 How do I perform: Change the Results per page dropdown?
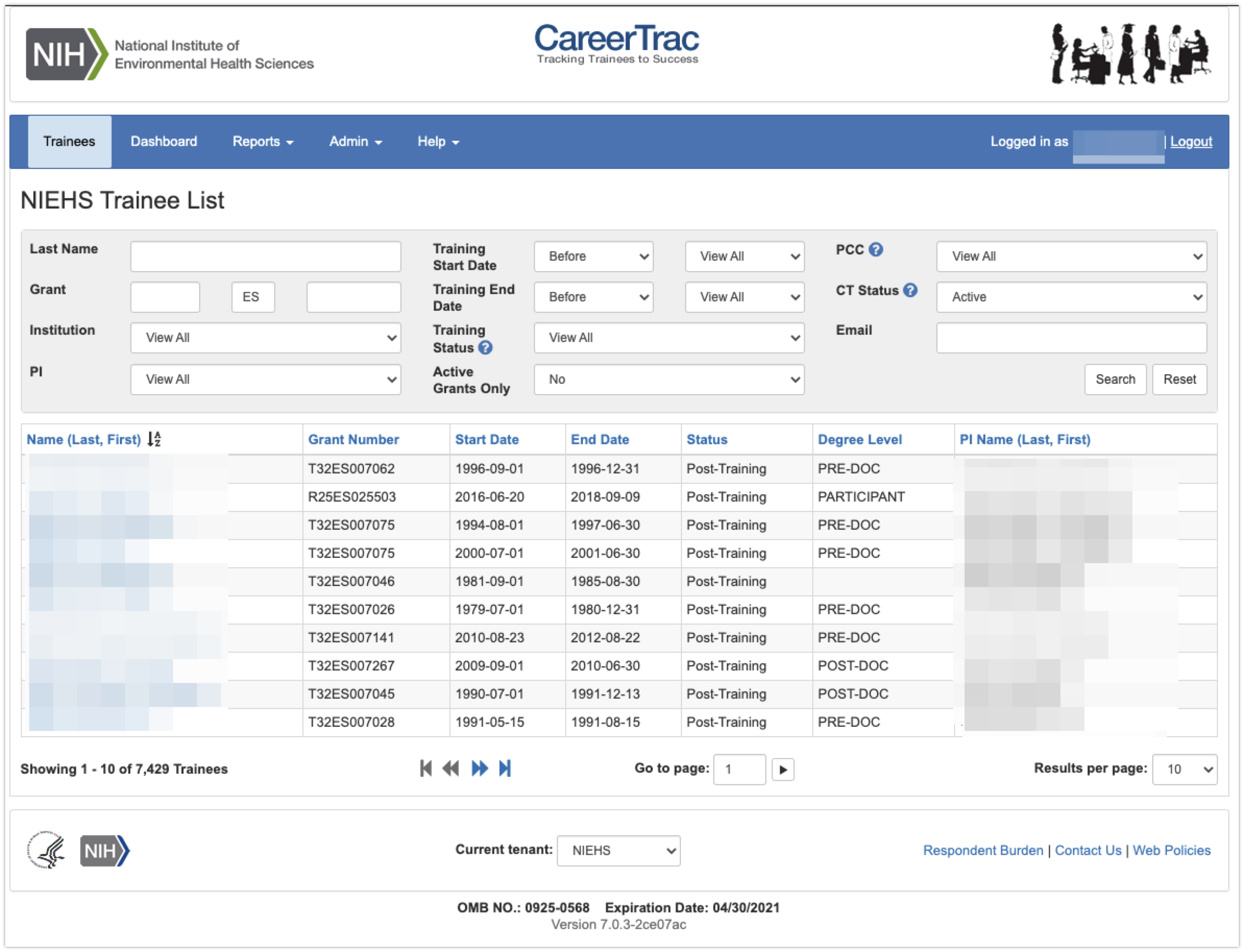click(1184, 769)
